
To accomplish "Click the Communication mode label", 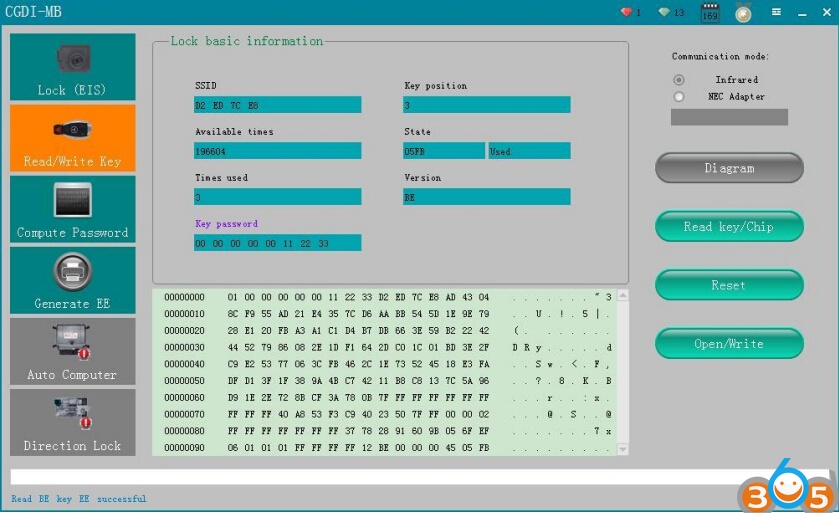I will [720, 56].
